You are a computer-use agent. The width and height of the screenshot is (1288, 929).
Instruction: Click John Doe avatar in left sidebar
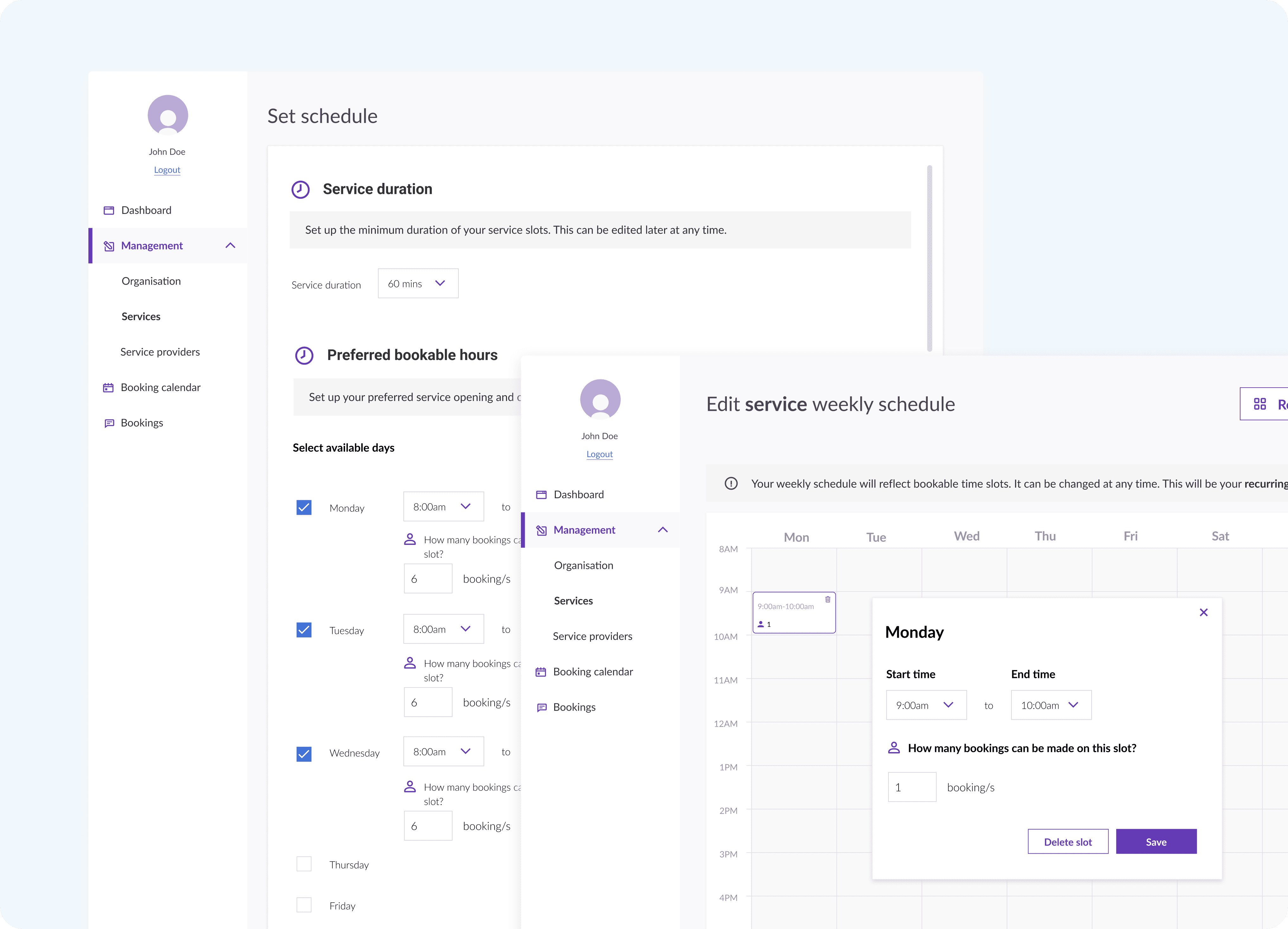coord(168,115)
